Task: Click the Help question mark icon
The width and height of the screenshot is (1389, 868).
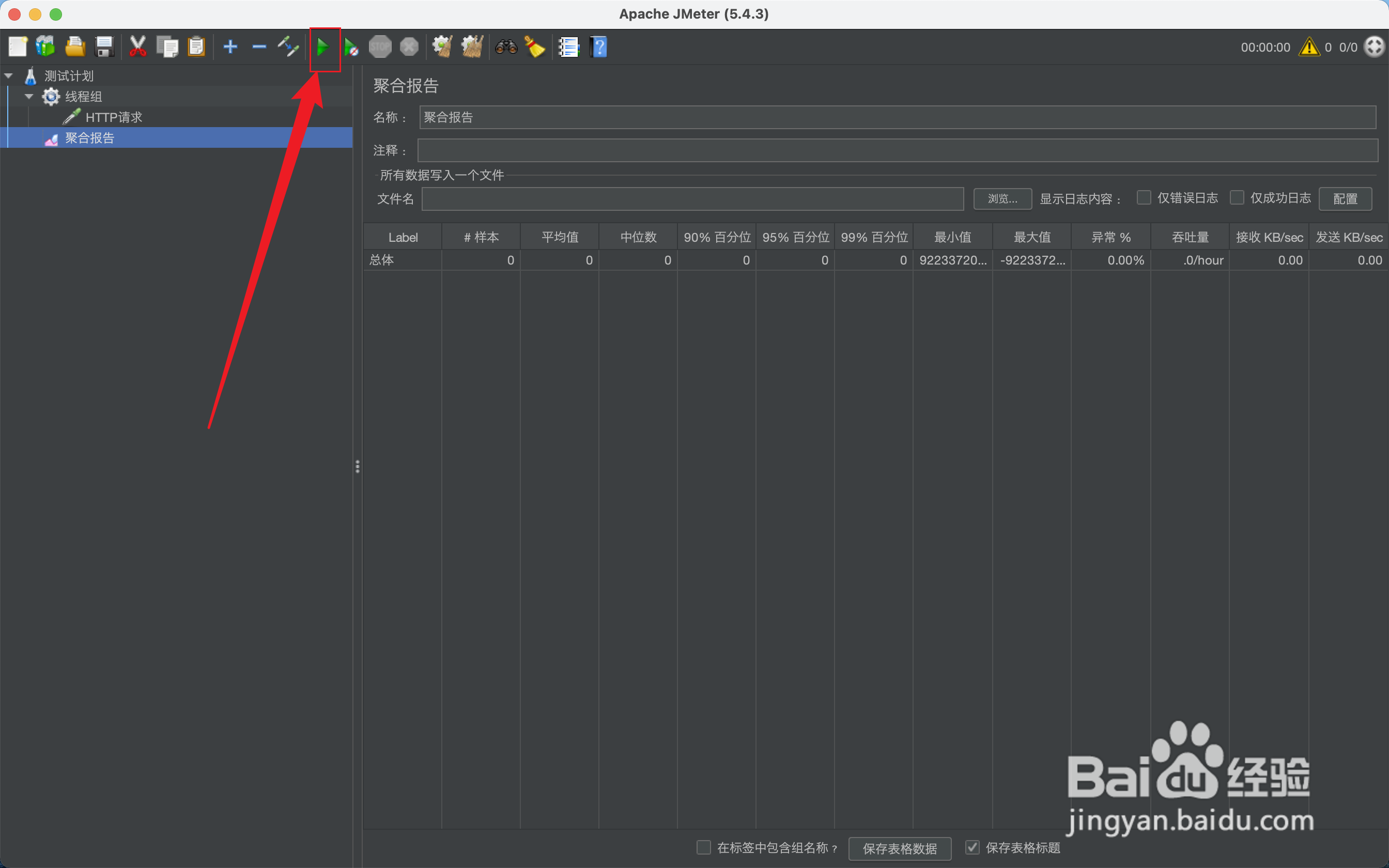Action: pos(598,47)
